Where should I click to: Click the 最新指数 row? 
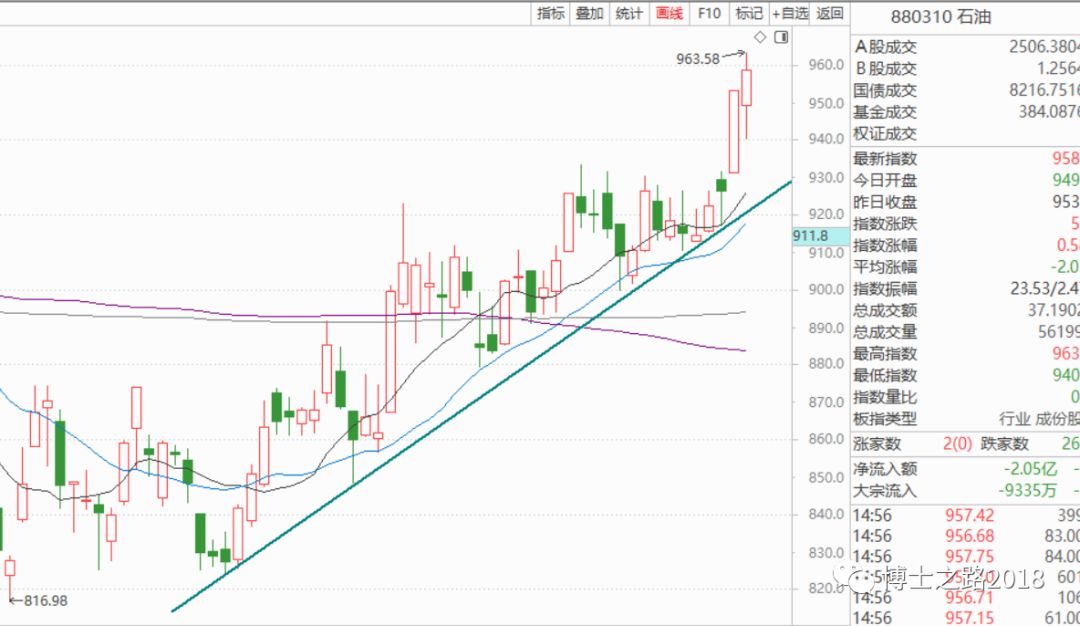click(x=966, y=158)
